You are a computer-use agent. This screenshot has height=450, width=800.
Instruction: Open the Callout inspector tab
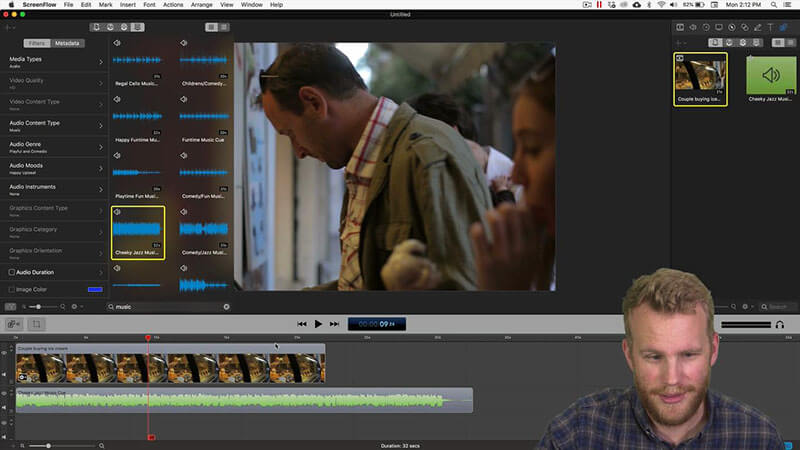point(732,27)
